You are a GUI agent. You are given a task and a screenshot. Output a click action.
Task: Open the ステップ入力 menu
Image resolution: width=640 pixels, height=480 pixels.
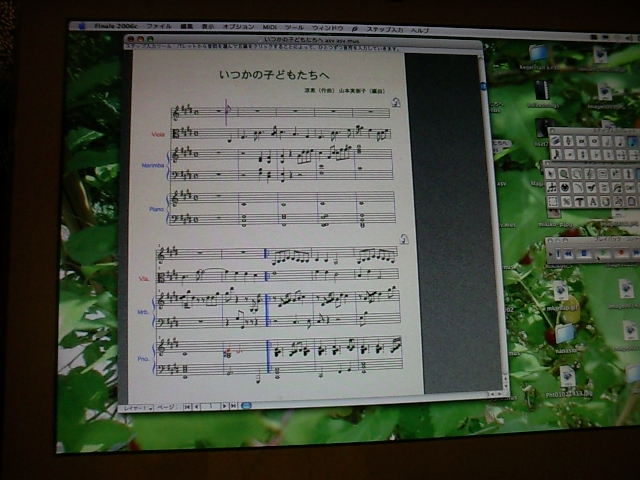pyautogui.click(x=384, y=29)
